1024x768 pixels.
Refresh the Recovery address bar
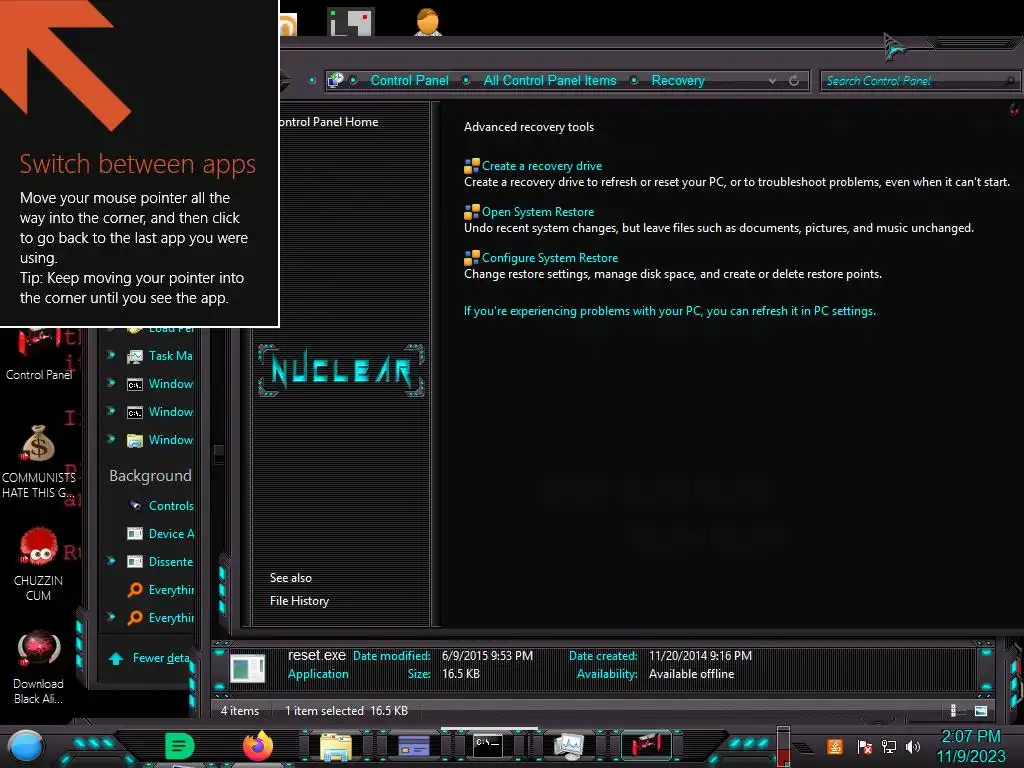tap(794, 80)
